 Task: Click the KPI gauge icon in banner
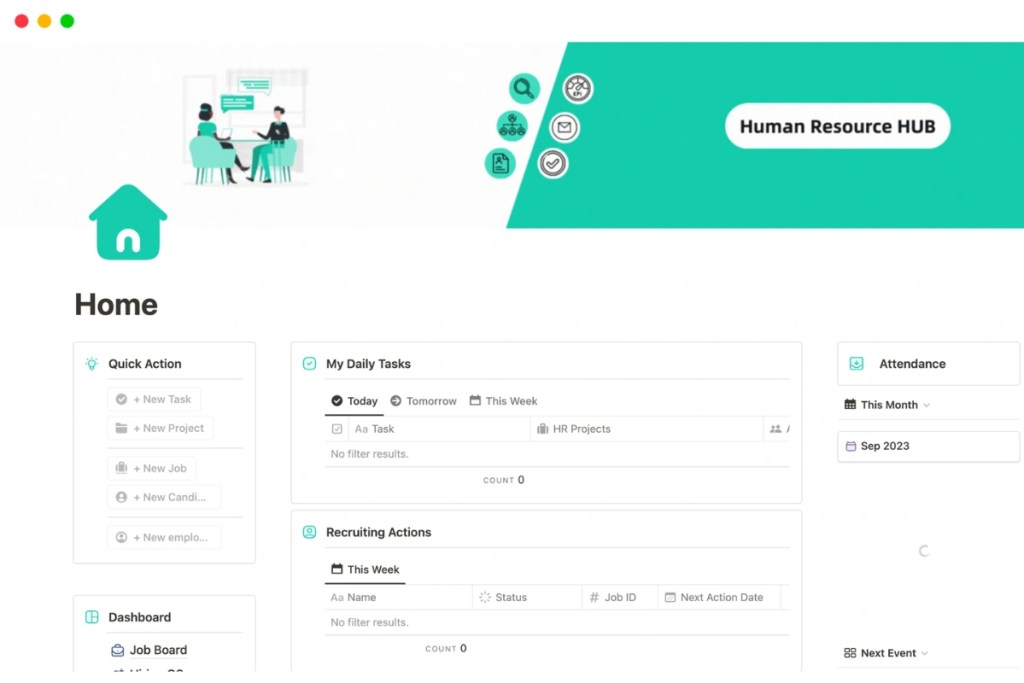click(577, 88)
